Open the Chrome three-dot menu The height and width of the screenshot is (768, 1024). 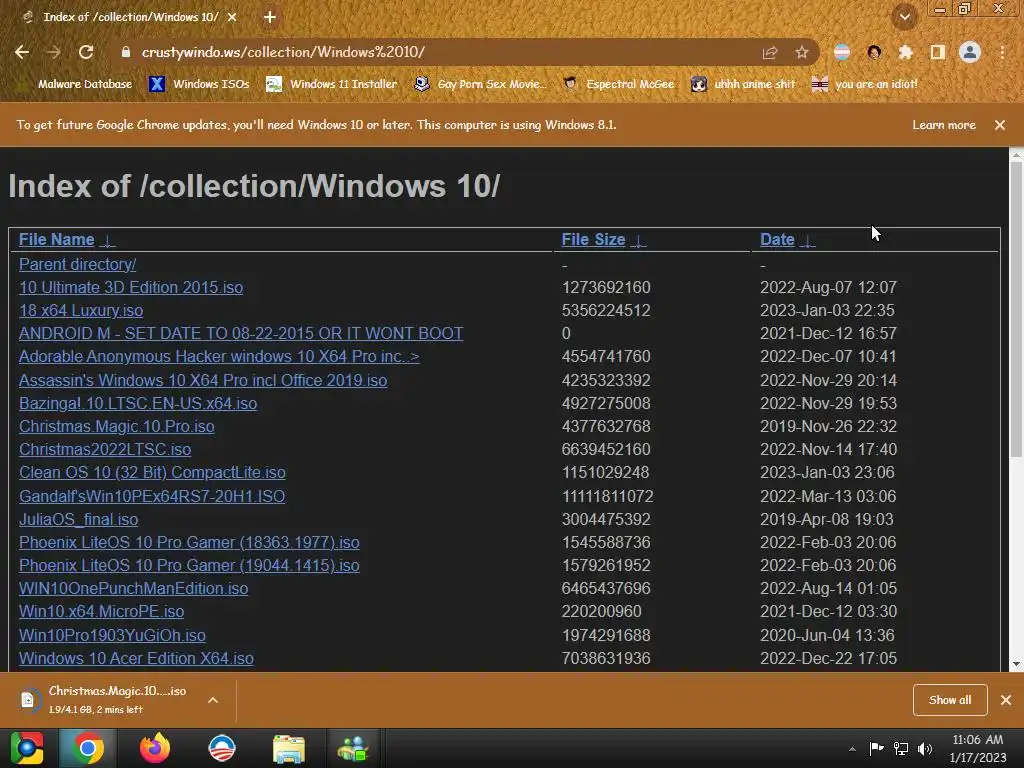pyautogui.click(x=1002, y=52)
